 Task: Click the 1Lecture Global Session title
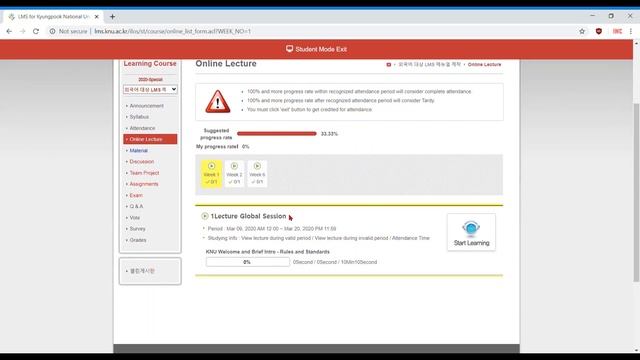248,216
